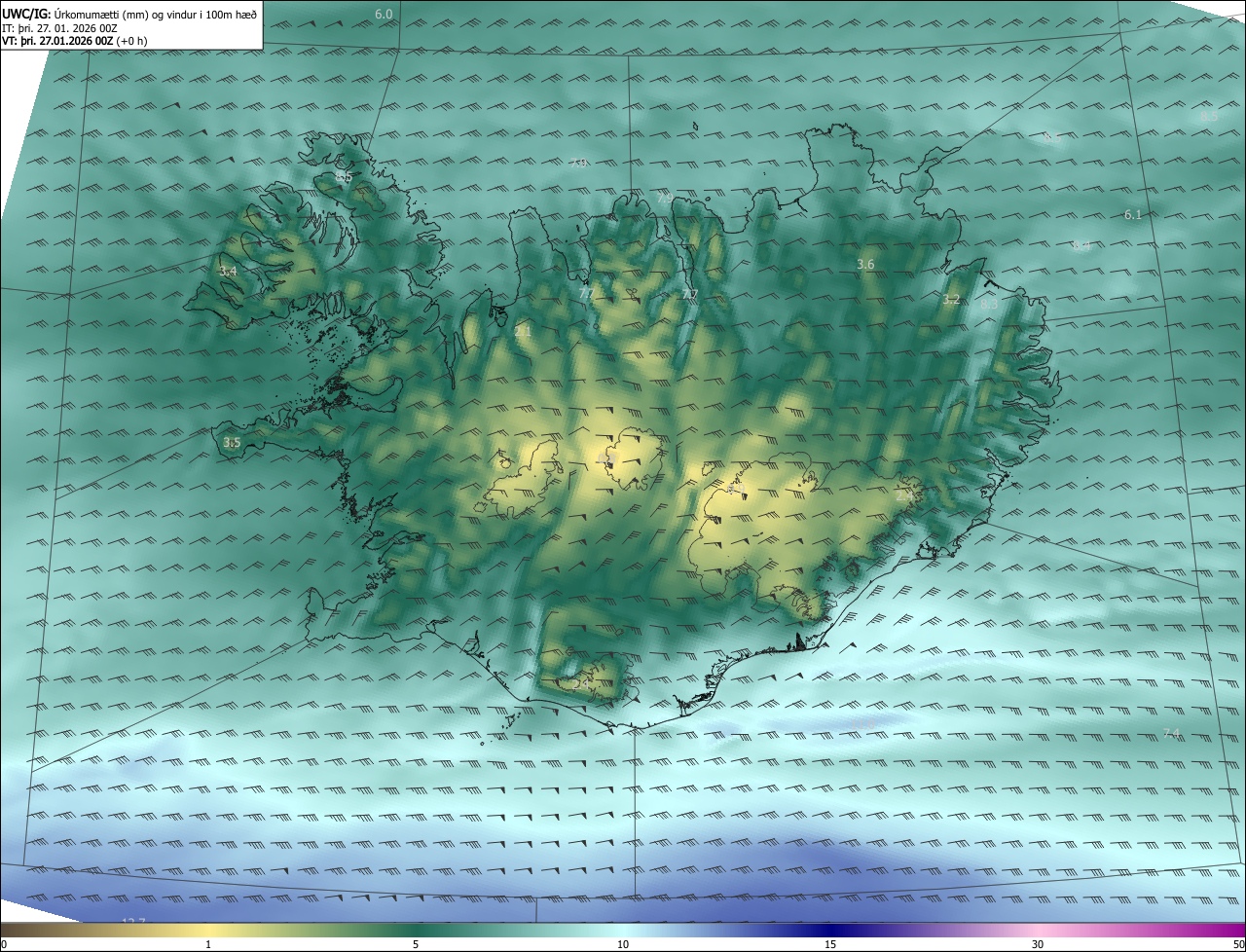Click the 10 tick on the color scale

coord(623,944)
